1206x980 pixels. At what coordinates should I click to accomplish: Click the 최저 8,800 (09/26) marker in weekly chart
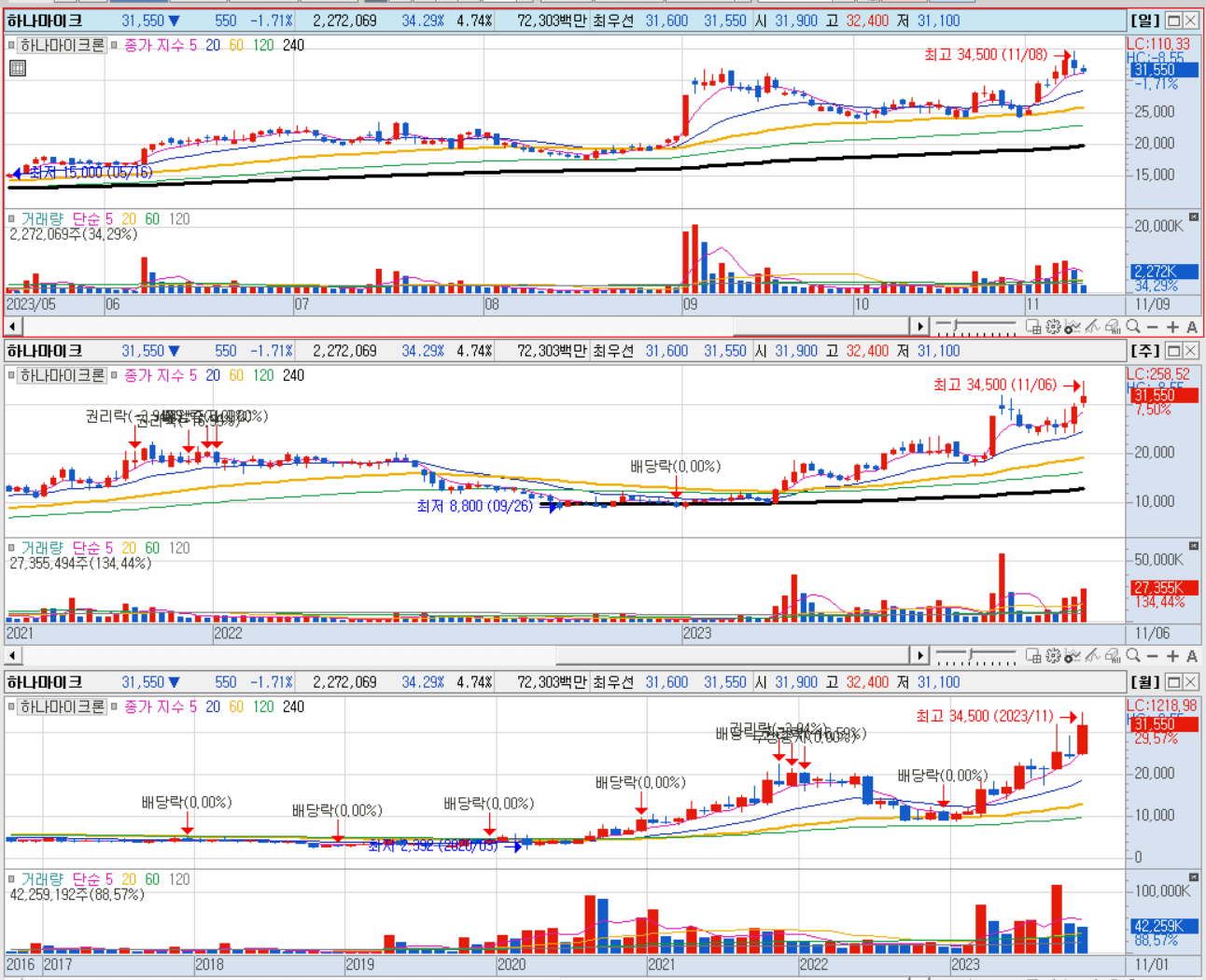coord(474,506)
